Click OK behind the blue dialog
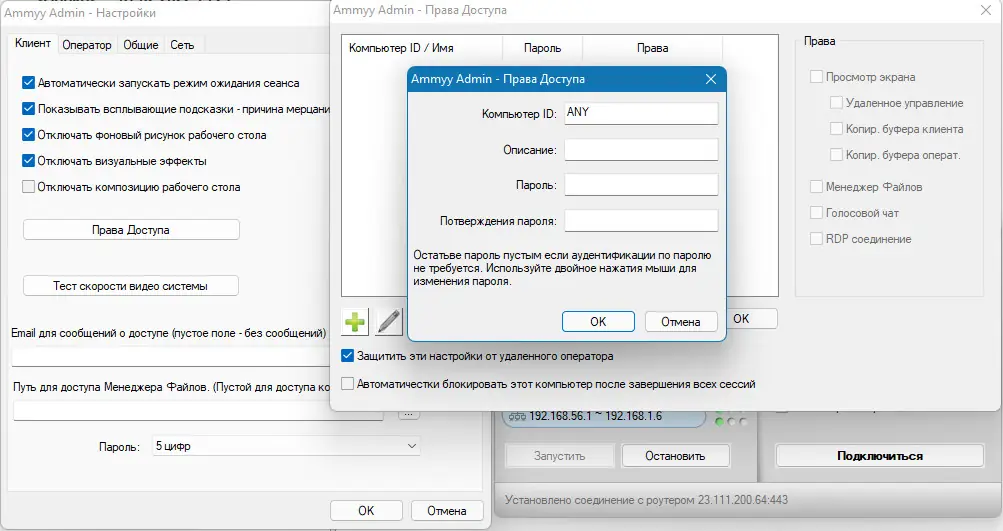The width and height of the screenshot is (1003, 531). coord(752,319)
